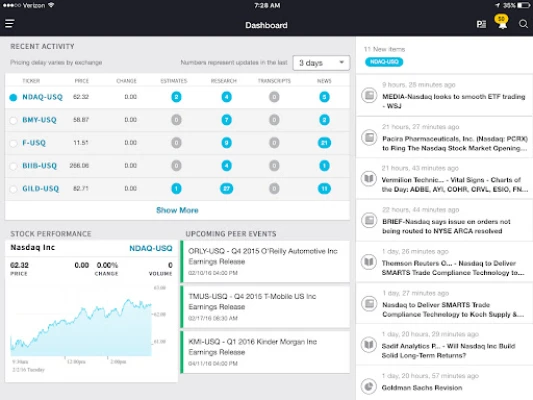Expand the 3 days period dropdown
This screenshot has width=533, height=400.
point(321,63)
